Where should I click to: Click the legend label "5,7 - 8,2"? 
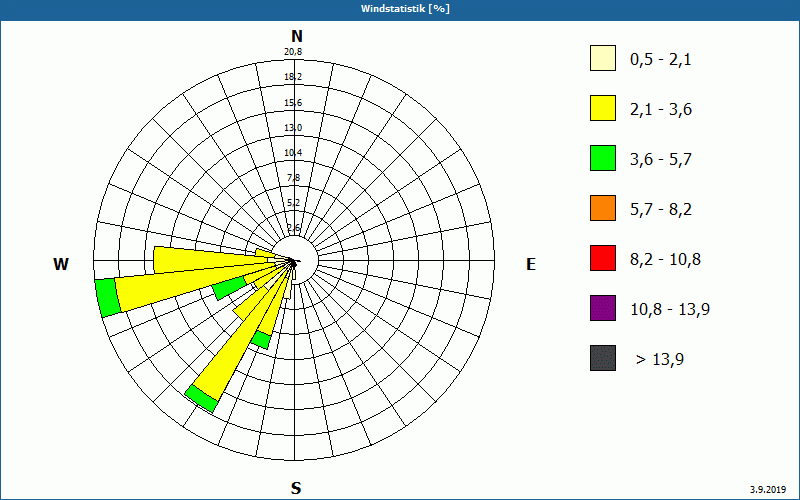tap(661, 210)
